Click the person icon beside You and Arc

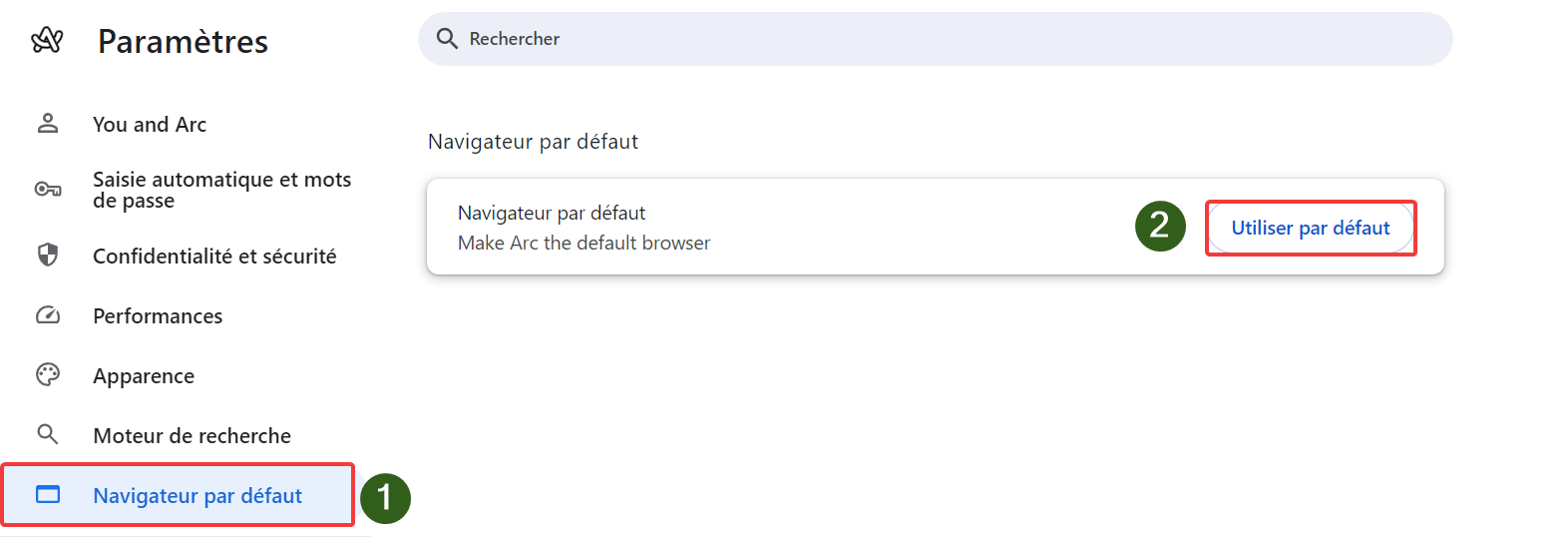(x=48, y=124)
